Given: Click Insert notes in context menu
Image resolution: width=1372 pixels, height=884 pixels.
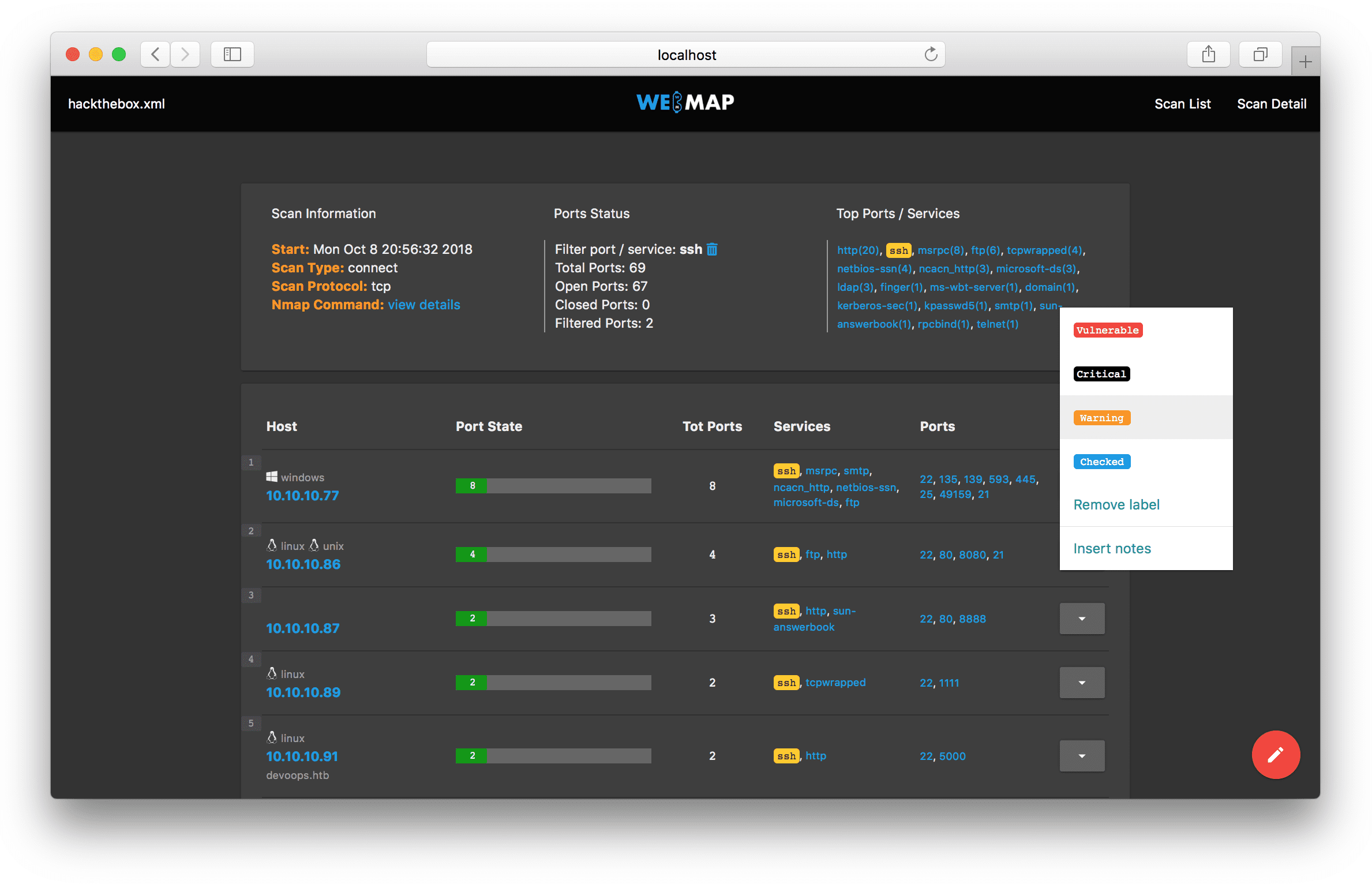Looking at the screenshot, I should (x=1112, y=548).
